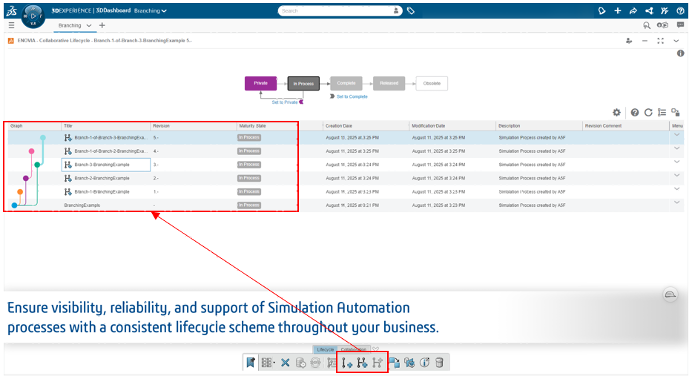This screenshot has width=692, height=376.
Task: Click the Complete maturity state box
Action: 346,83
